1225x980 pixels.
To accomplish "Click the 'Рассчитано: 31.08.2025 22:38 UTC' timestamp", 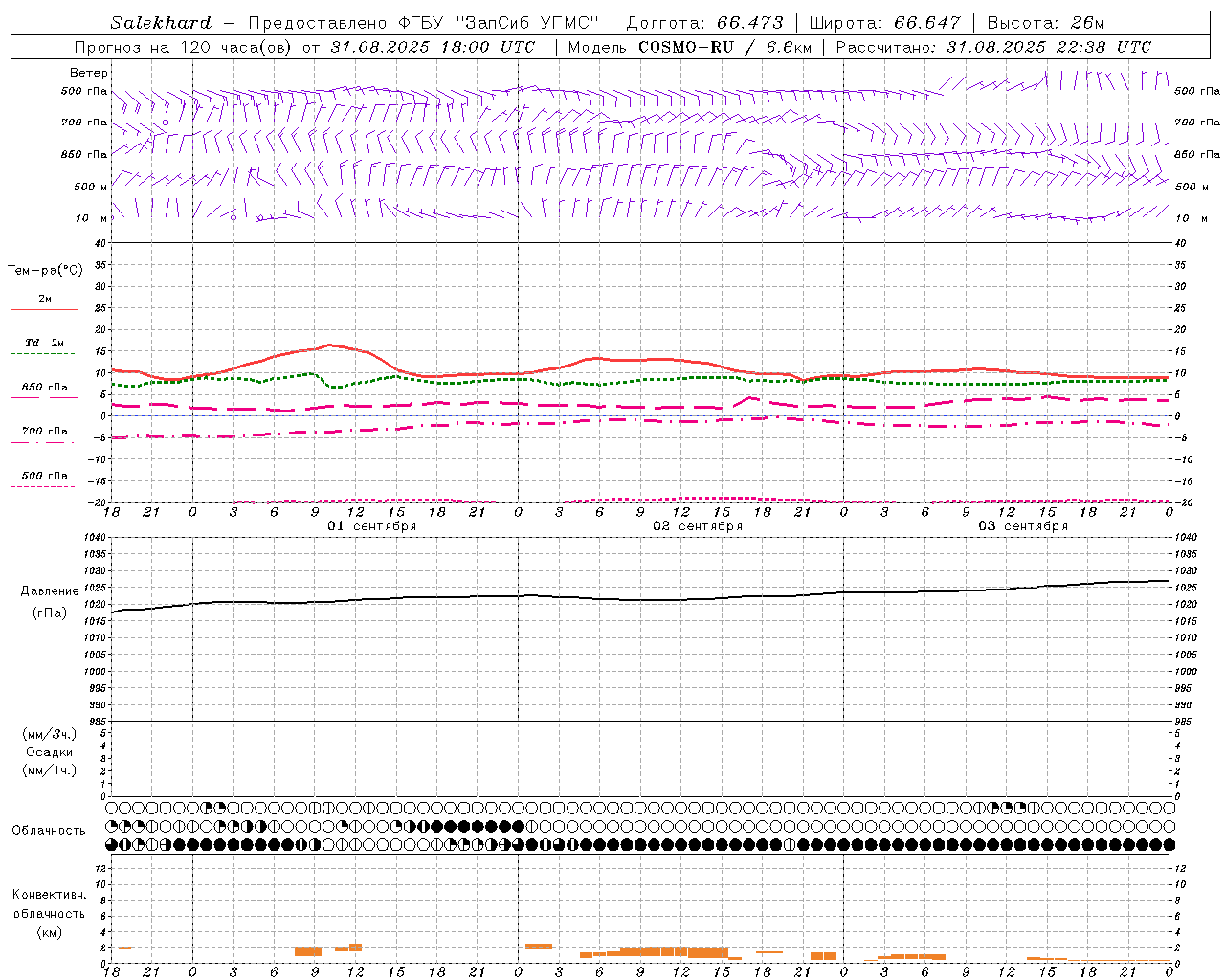I will [x=993, y=47].
